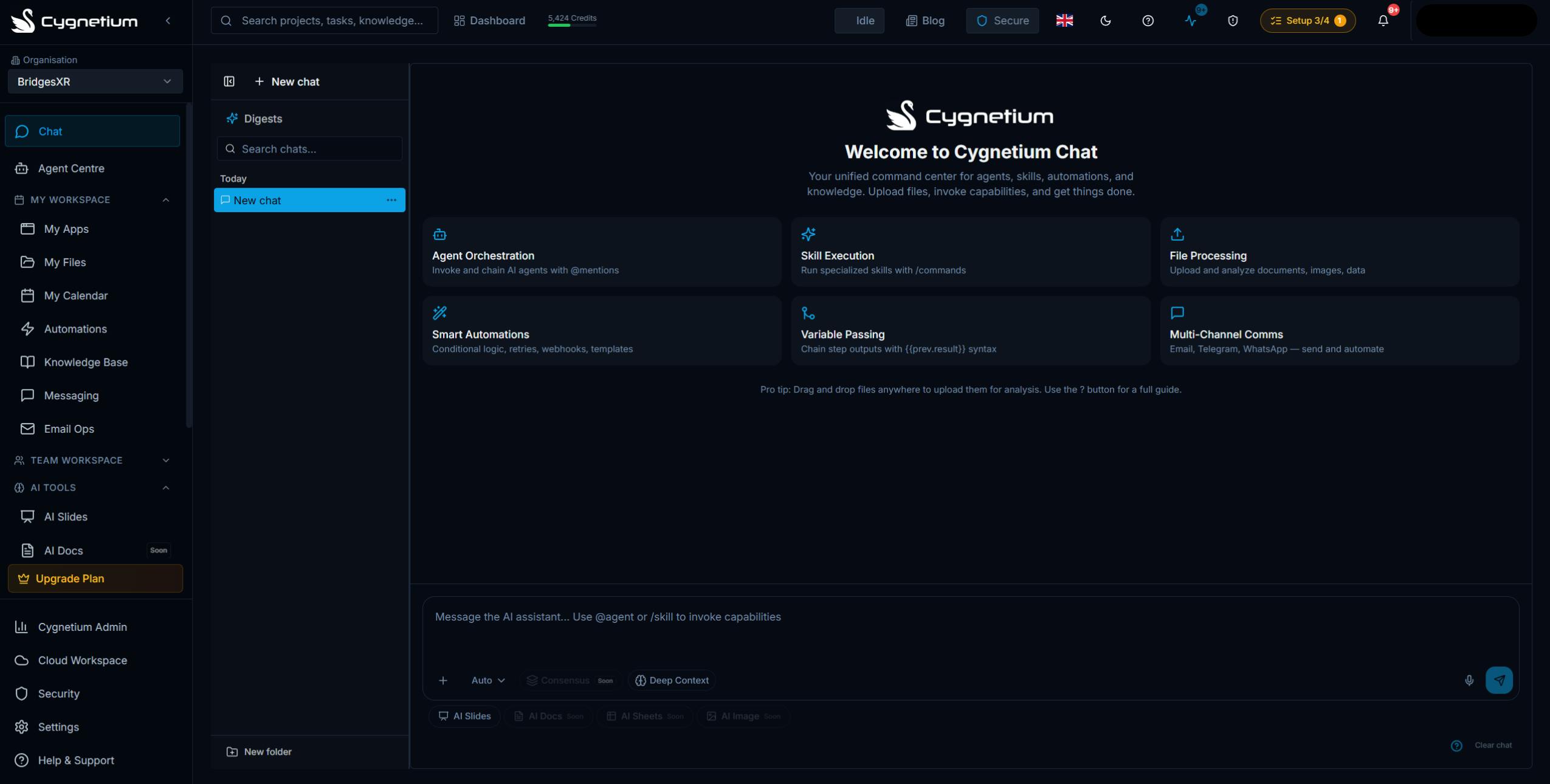The image size is (1550, 784).
Task: Open Chat in the sidebar
Action: (92, 131)
